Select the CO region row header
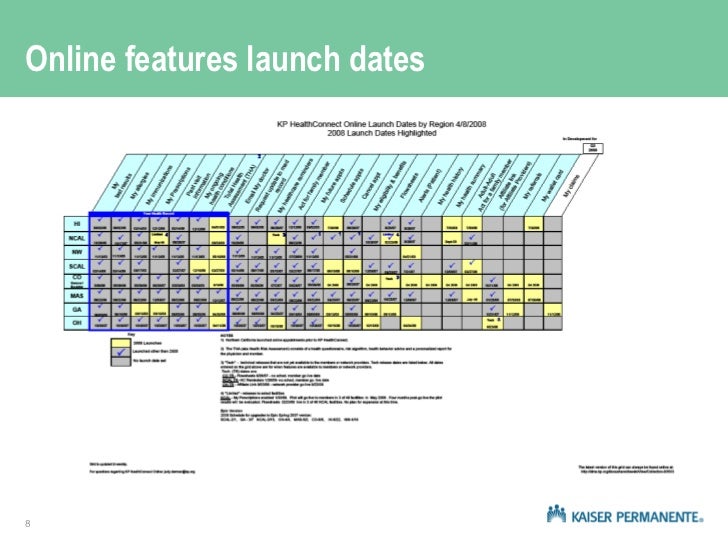This screenshot has width=728, height=546. (77, 281)
